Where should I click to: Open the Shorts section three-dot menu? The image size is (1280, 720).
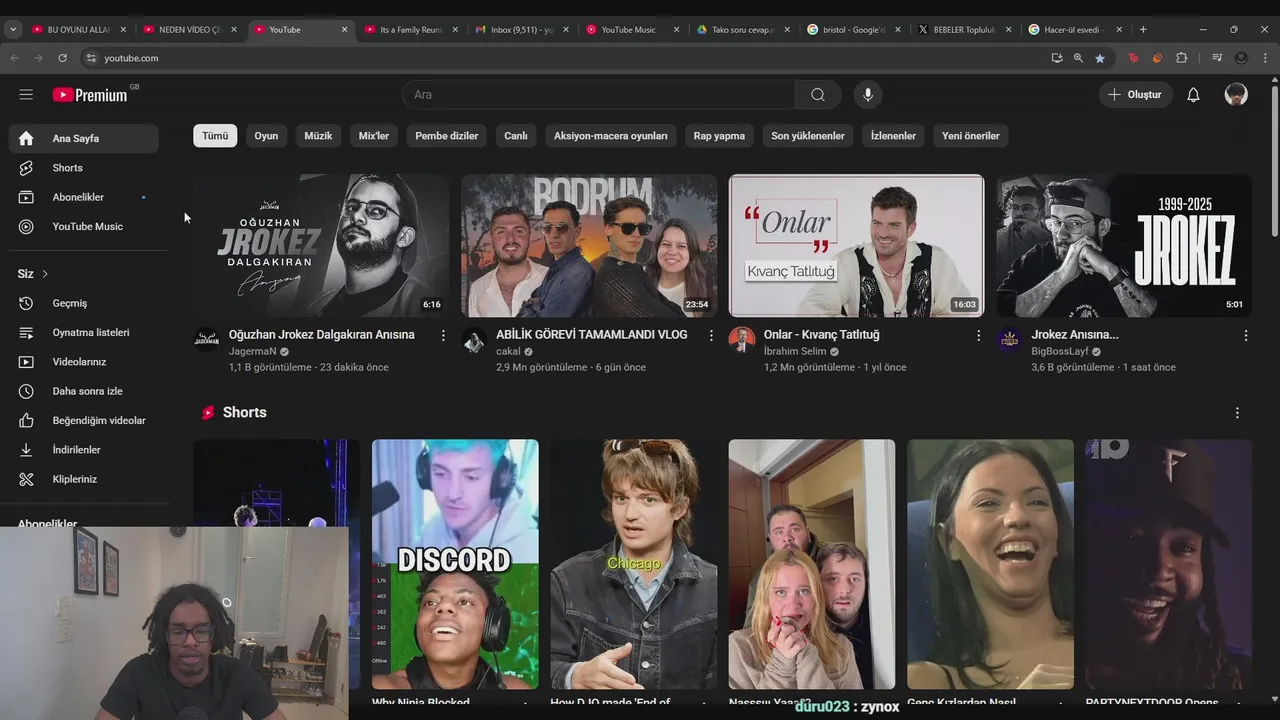click(1237, 413)
